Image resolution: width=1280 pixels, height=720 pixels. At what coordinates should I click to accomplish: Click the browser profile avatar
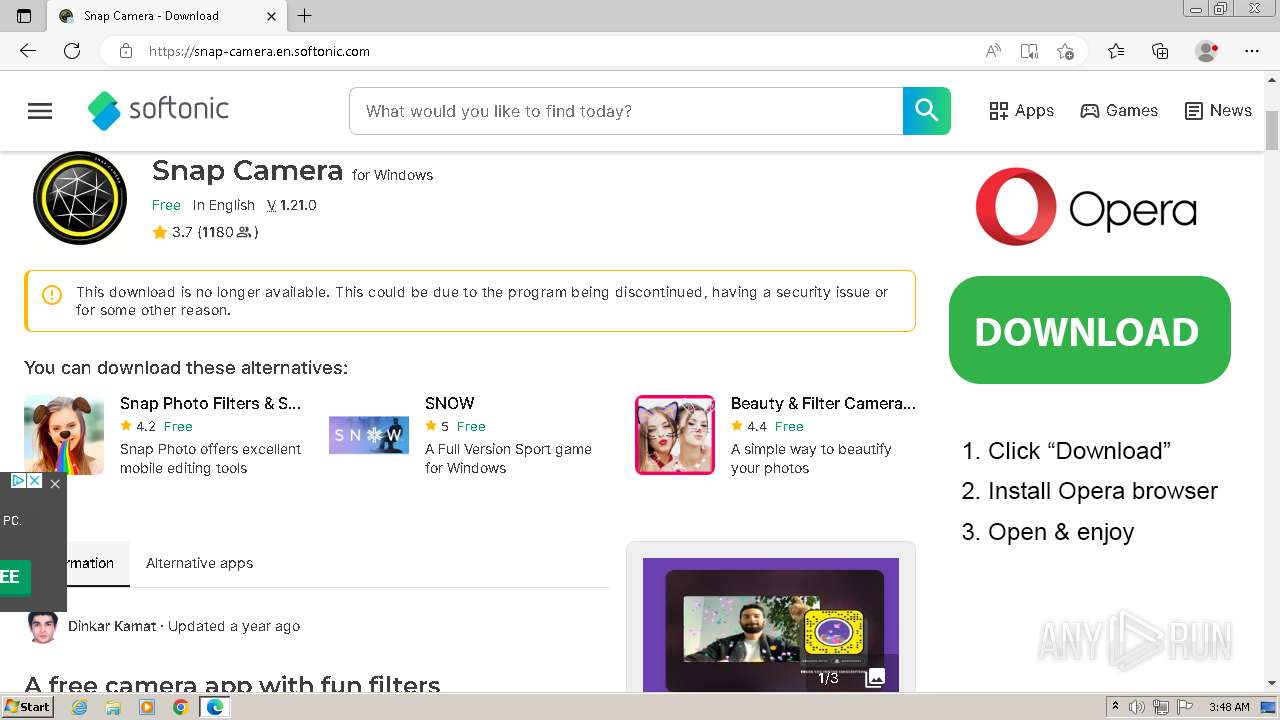1207,51
